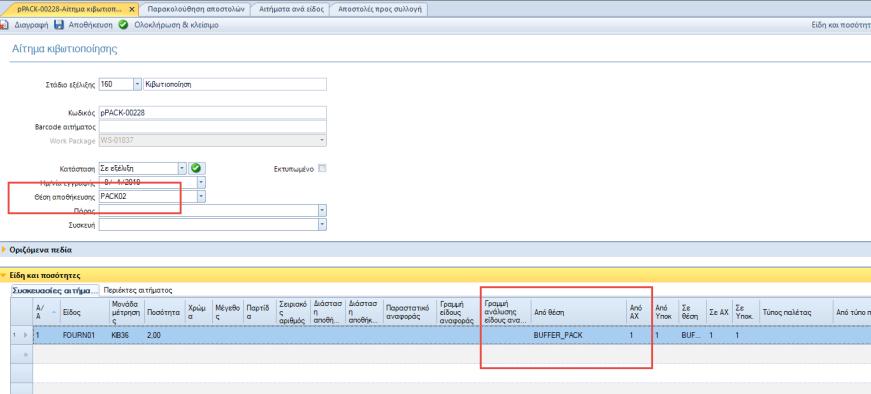The height and width of the screenshot is (394, 871).
Task: Select the KIB36 unit cell
Action: coord(127,336)
